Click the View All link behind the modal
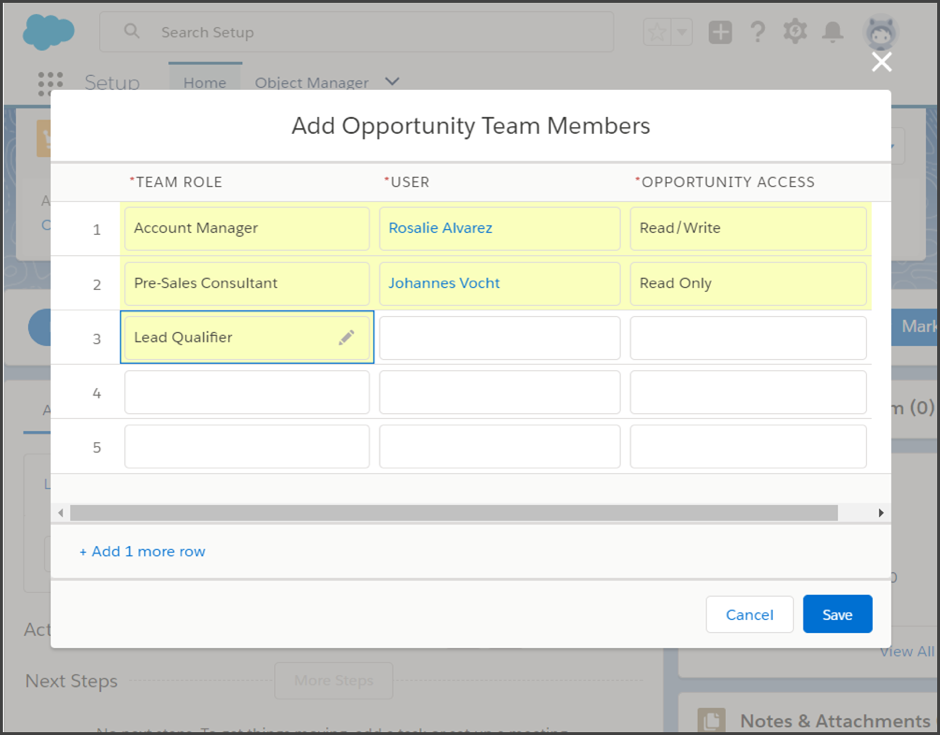The height and width of the screenshot is (735, 940). [x=906, y=652]
